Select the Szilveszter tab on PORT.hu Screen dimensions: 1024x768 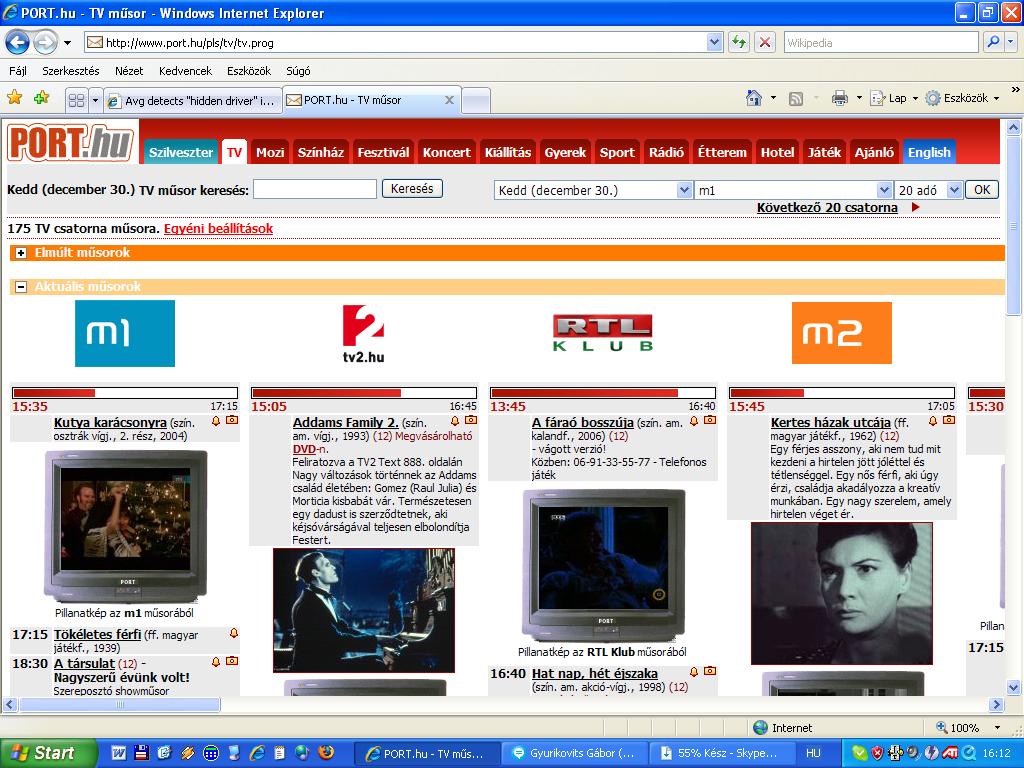click(x=181, y=152)
